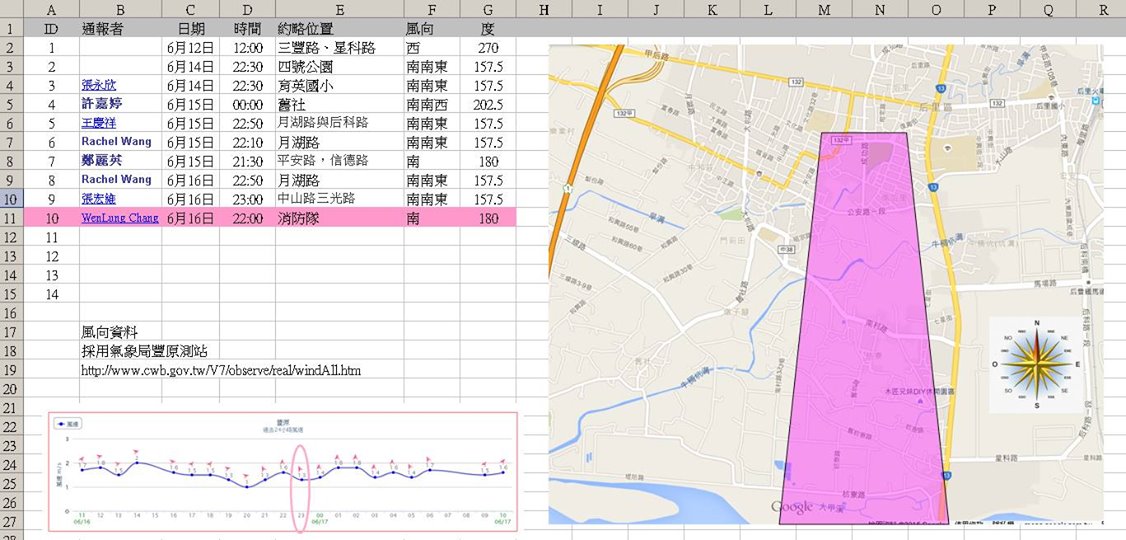Select the 6月12日 date cell
This screenshot has height=540, width=1126.
point(190,48)
